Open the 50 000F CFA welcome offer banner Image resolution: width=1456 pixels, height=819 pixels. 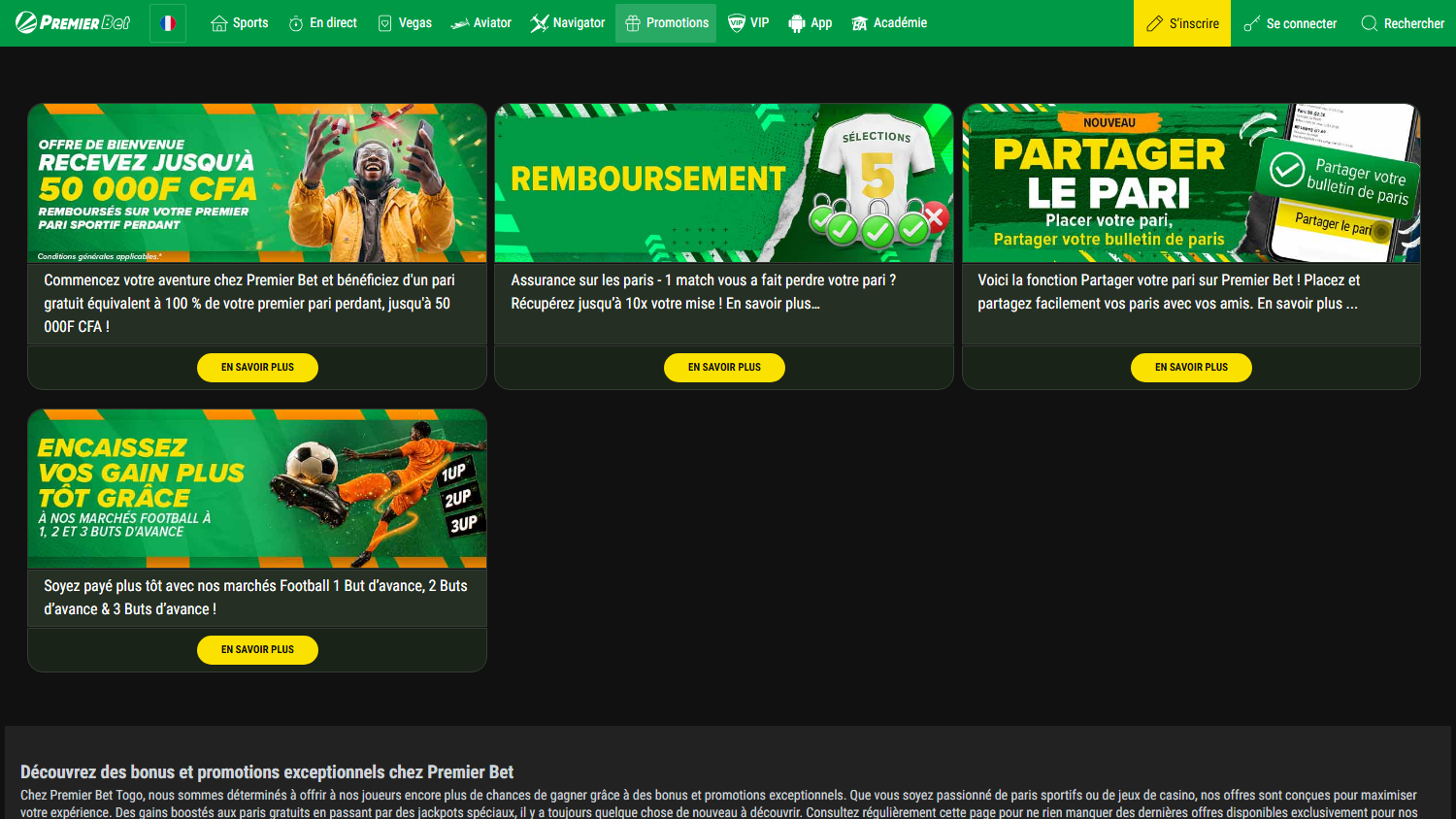point(257,183)
